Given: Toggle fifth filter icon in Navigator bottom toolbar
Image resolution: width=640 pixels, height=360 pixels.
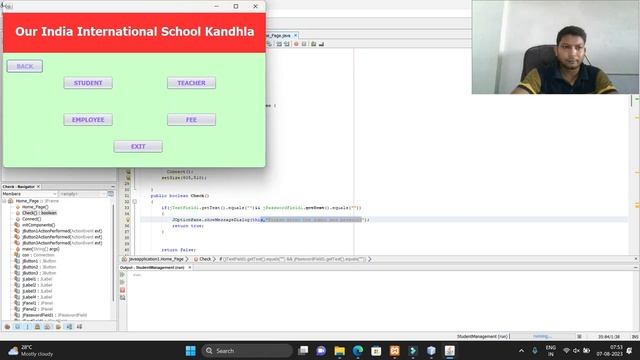Looking at the screenshot, I should pyautogui.click(x=48, y=327).
